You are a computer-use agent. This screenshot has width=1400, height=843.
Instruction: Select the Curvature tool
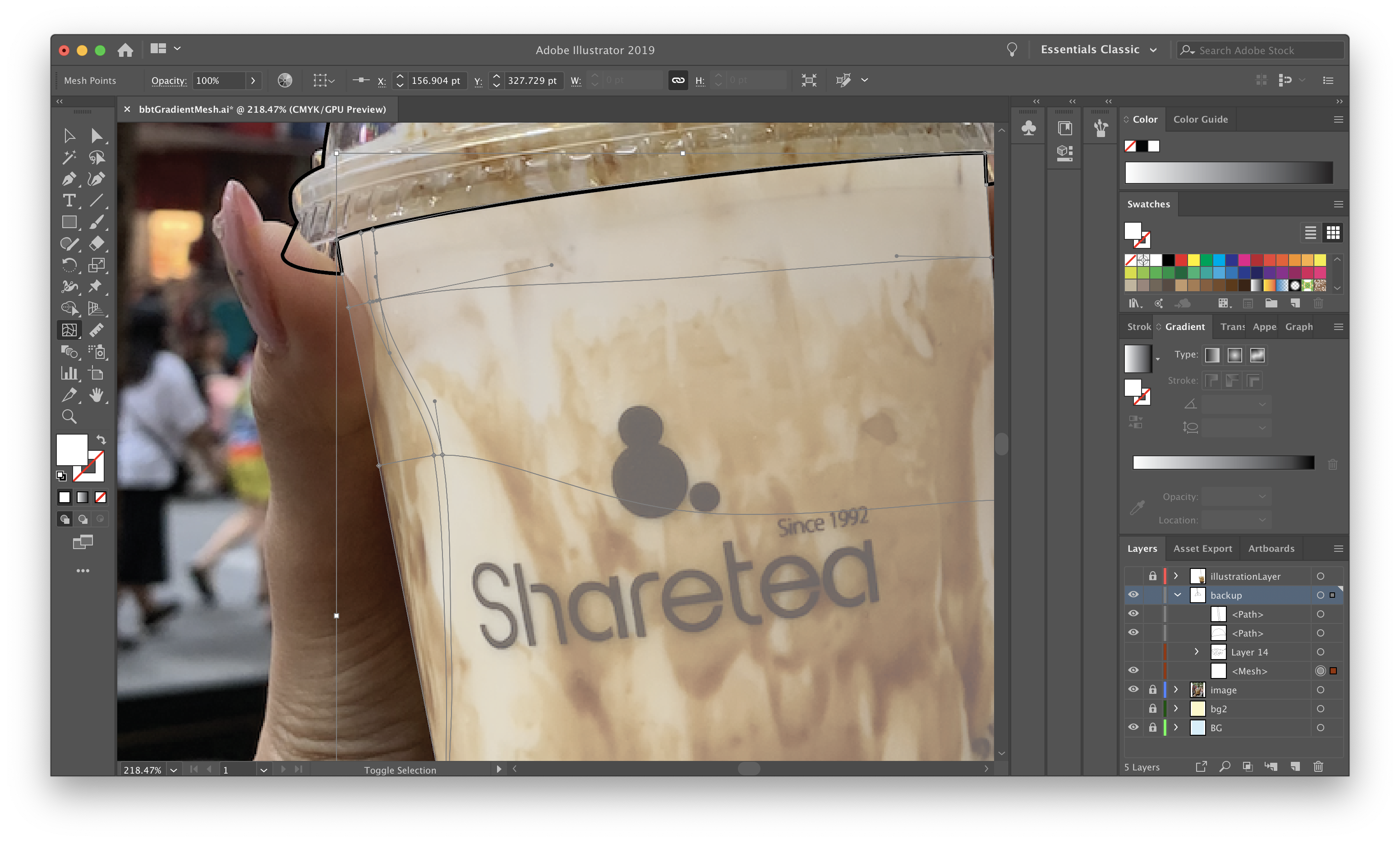(x=97, y=179)
